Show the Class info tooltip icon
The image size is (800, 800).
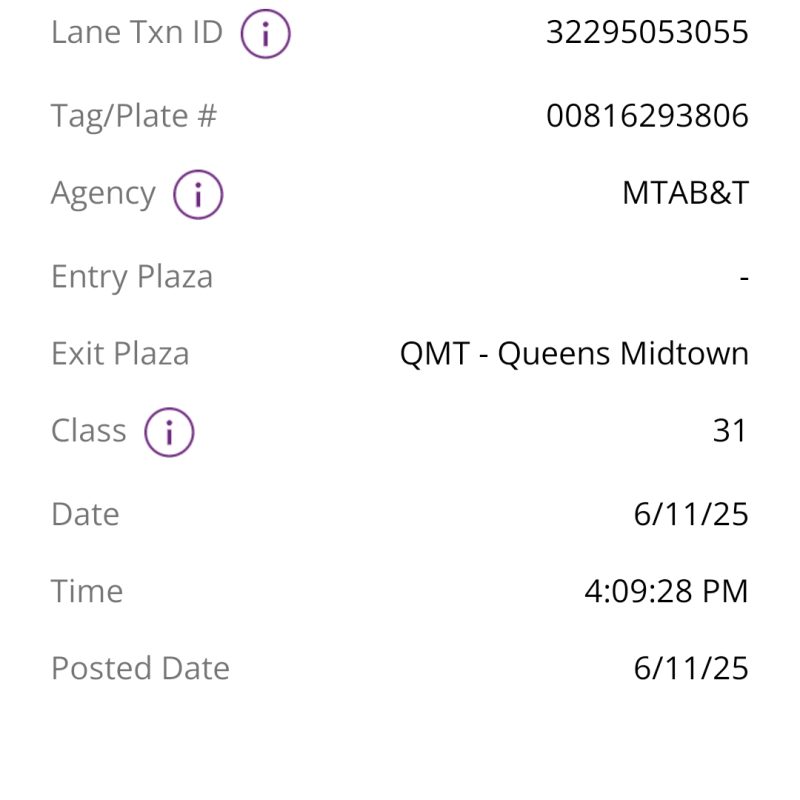pyautogui.click(x=169, y=432)
